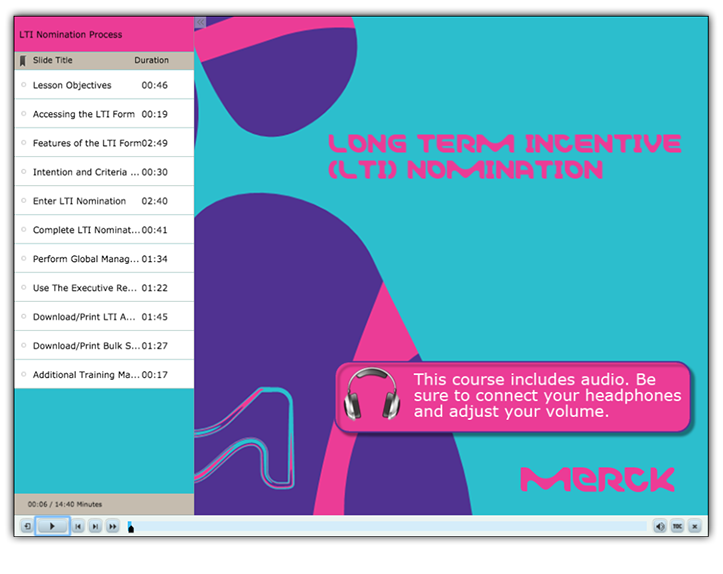
Task: Toggle the TOC panel button
Action: (677, 526)
